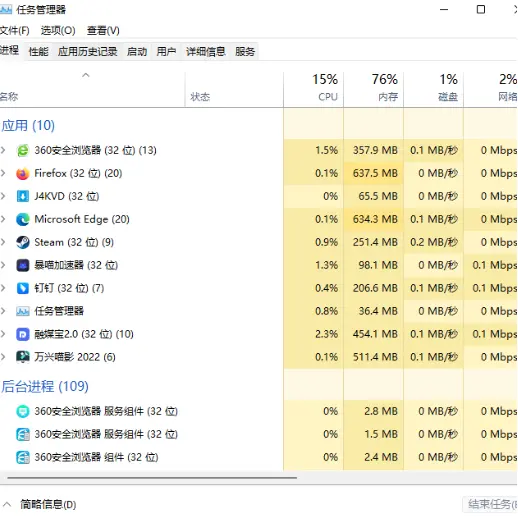The image size is (518, 517).
Task: Click the first 360安全浏览器 服务组件 icon
Action: click(x=23, y=411)
